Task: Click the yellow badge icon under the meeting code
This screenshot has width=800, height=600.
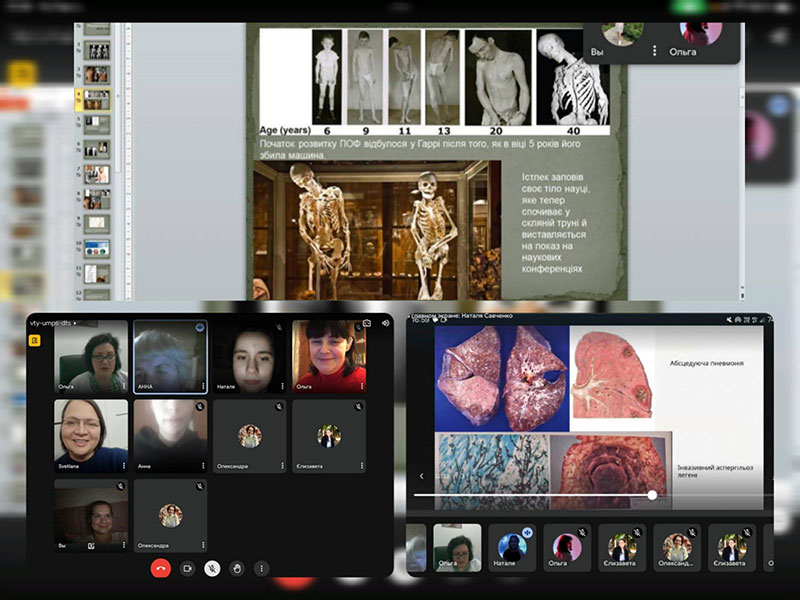Action: [x=33, y=340]
